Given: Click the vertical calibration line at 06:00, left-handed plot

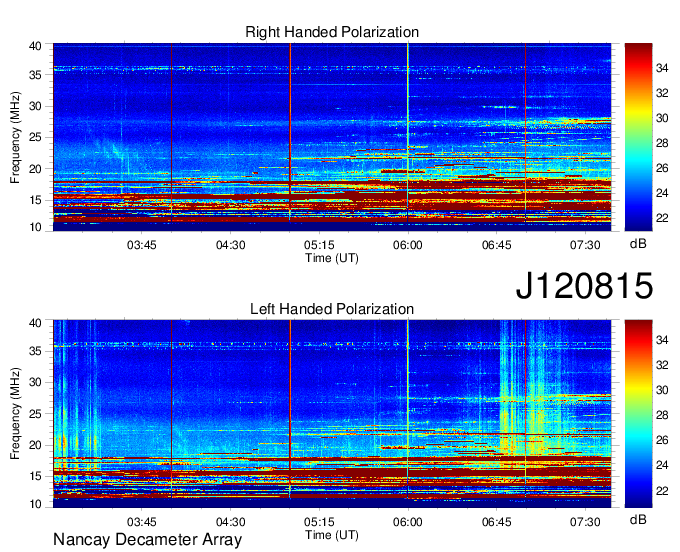Looking at the screenshot, I should click(408, 410).
